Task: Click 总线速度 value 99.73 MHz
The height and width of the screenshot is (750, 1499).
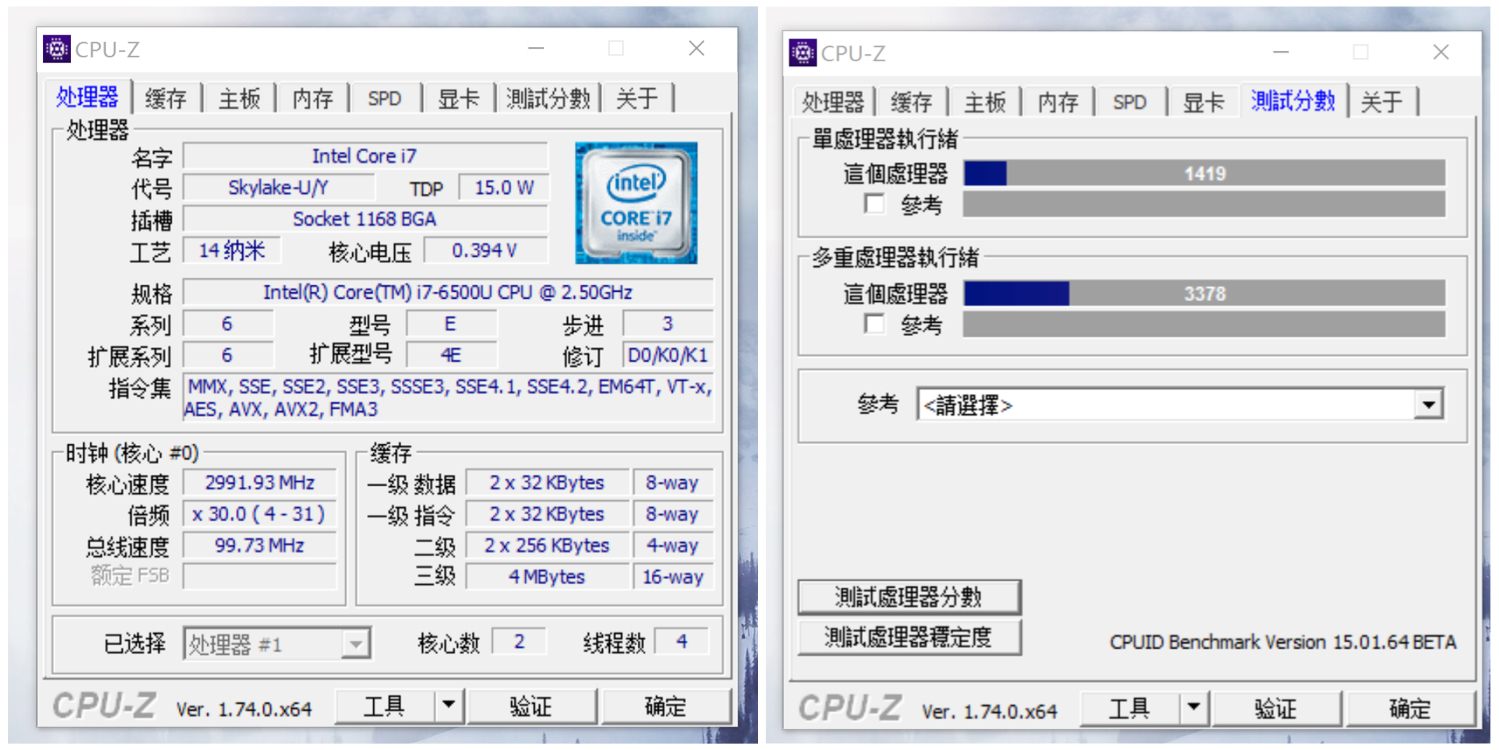Action: pos(260,545)
